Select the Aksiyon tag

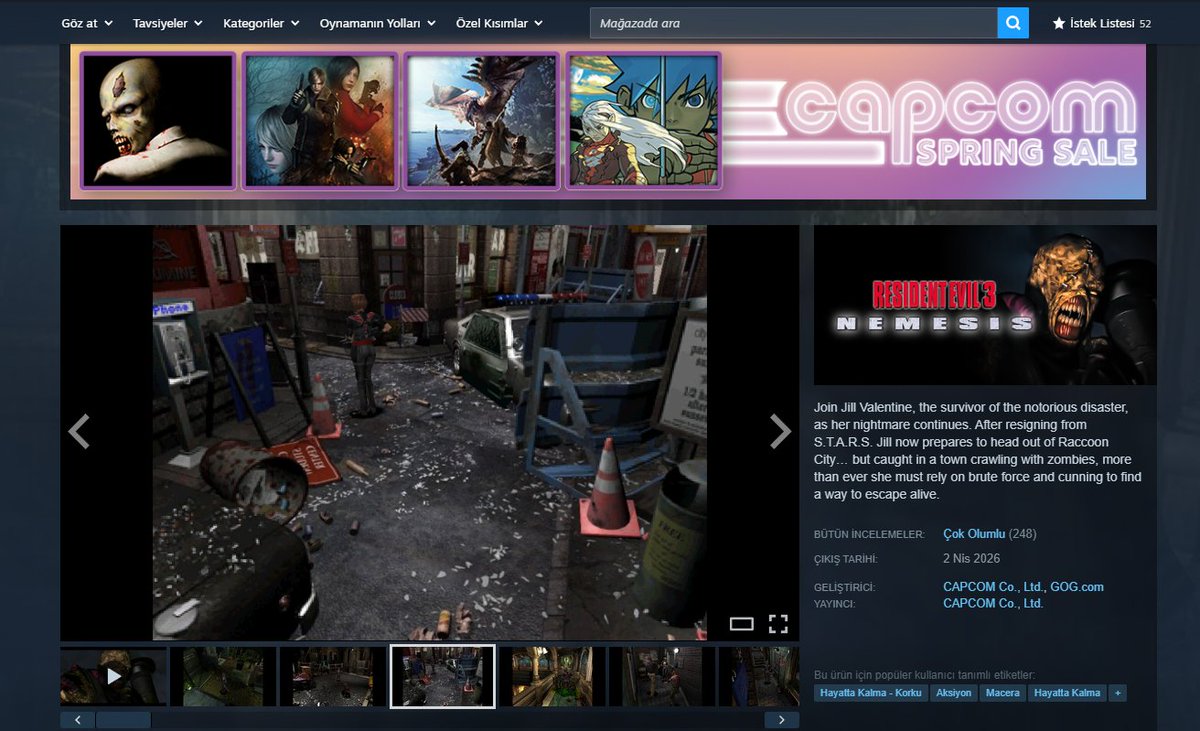[x=954, y=693]
